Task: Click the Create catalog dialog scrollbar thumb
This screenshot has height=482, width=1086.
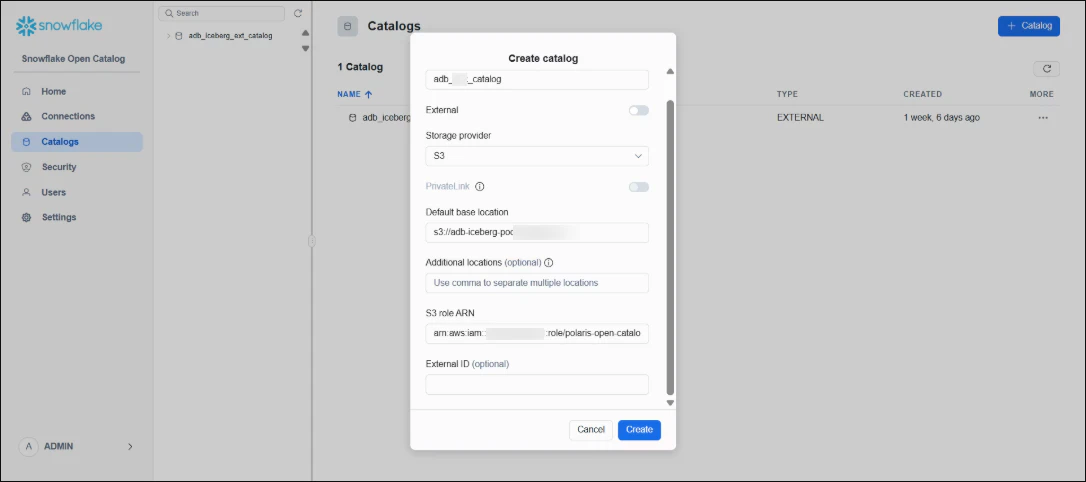Action: (x=669, y=247)
